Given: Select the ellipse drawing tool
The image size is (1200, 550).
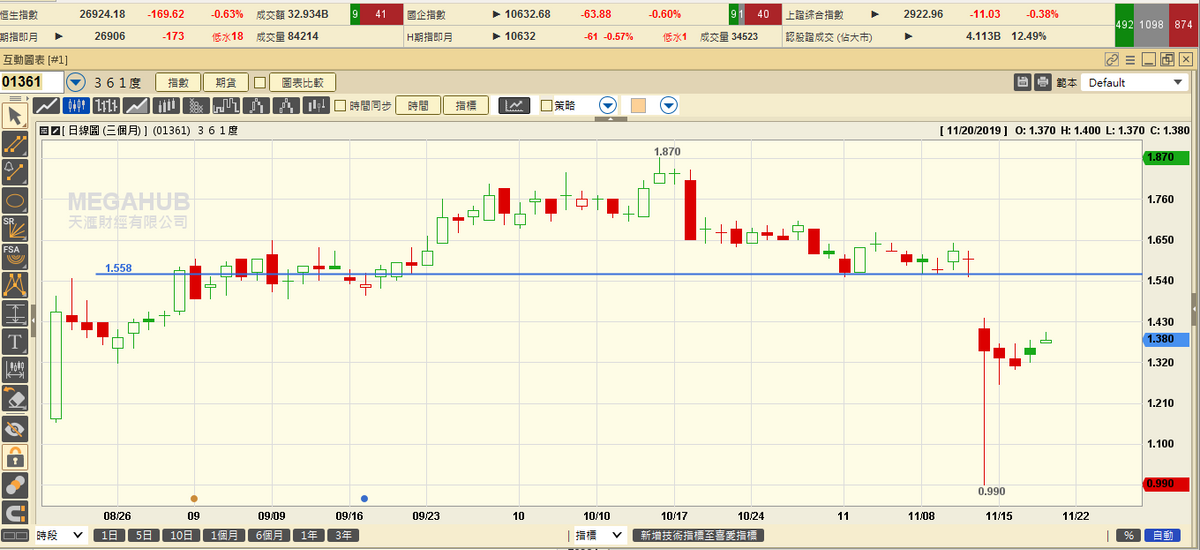Looking at the screenshot, I should click(15, 199).
